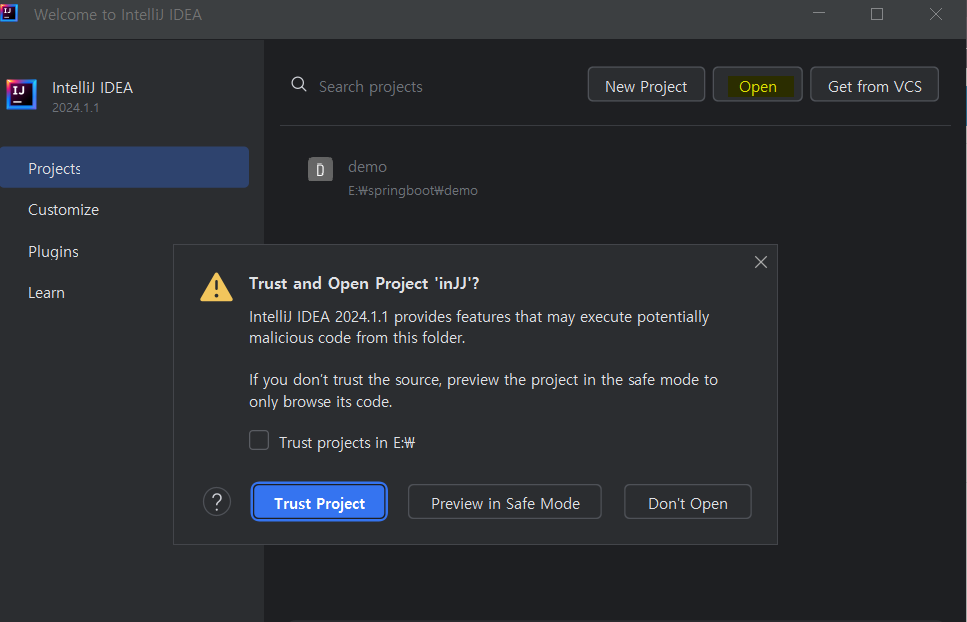
Task: Enable the Trust projects in E:\ checkbox
Action: tap(259, 441)
